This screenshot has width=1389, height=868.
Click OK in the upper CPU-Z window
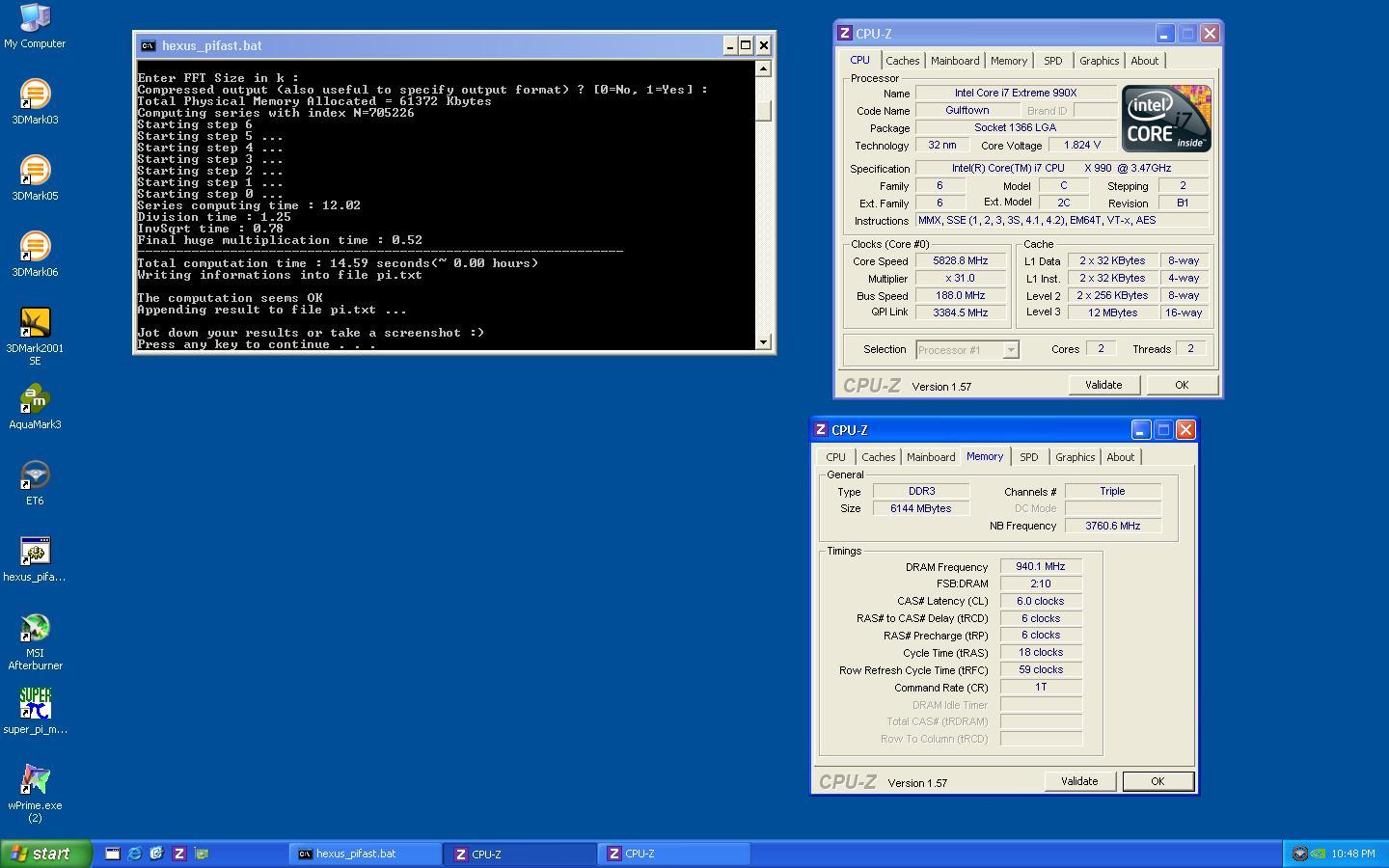1182,385
